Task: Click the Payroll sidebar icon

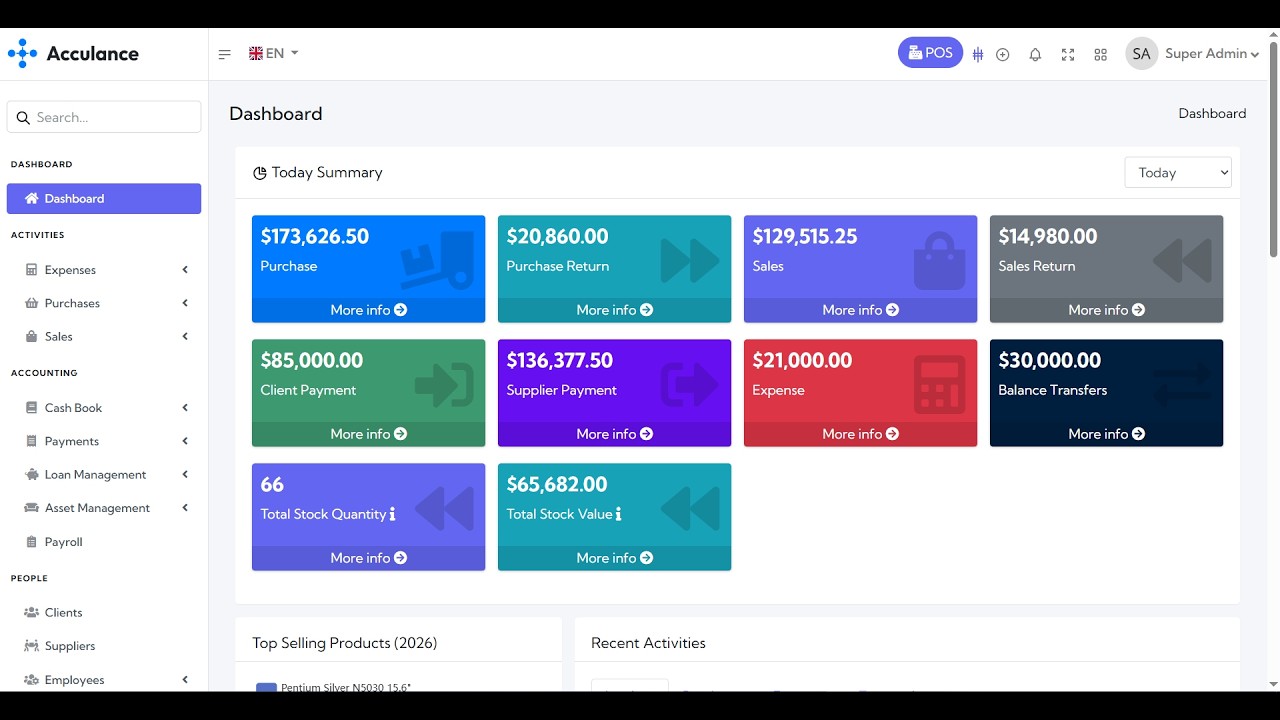Action: point(31,542)
